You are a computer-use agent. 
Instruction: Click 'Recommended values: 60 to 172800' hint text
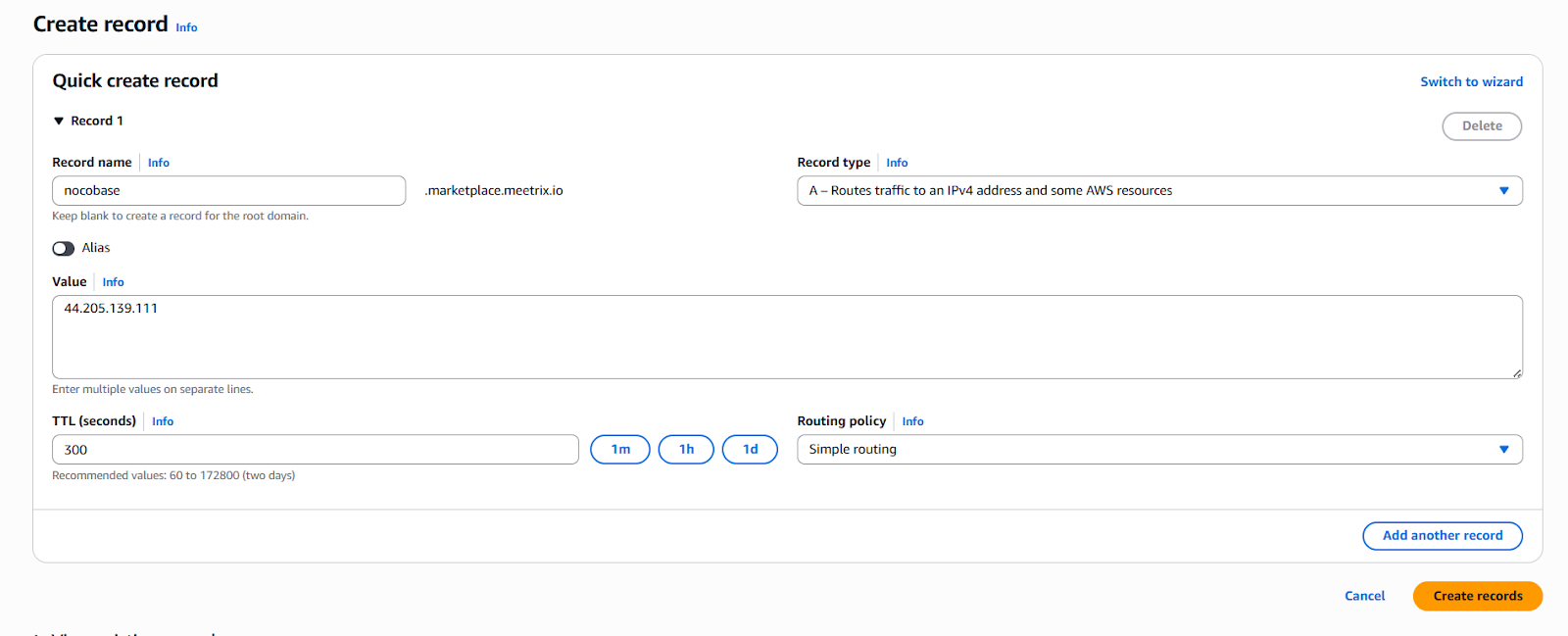pos(173,476)
